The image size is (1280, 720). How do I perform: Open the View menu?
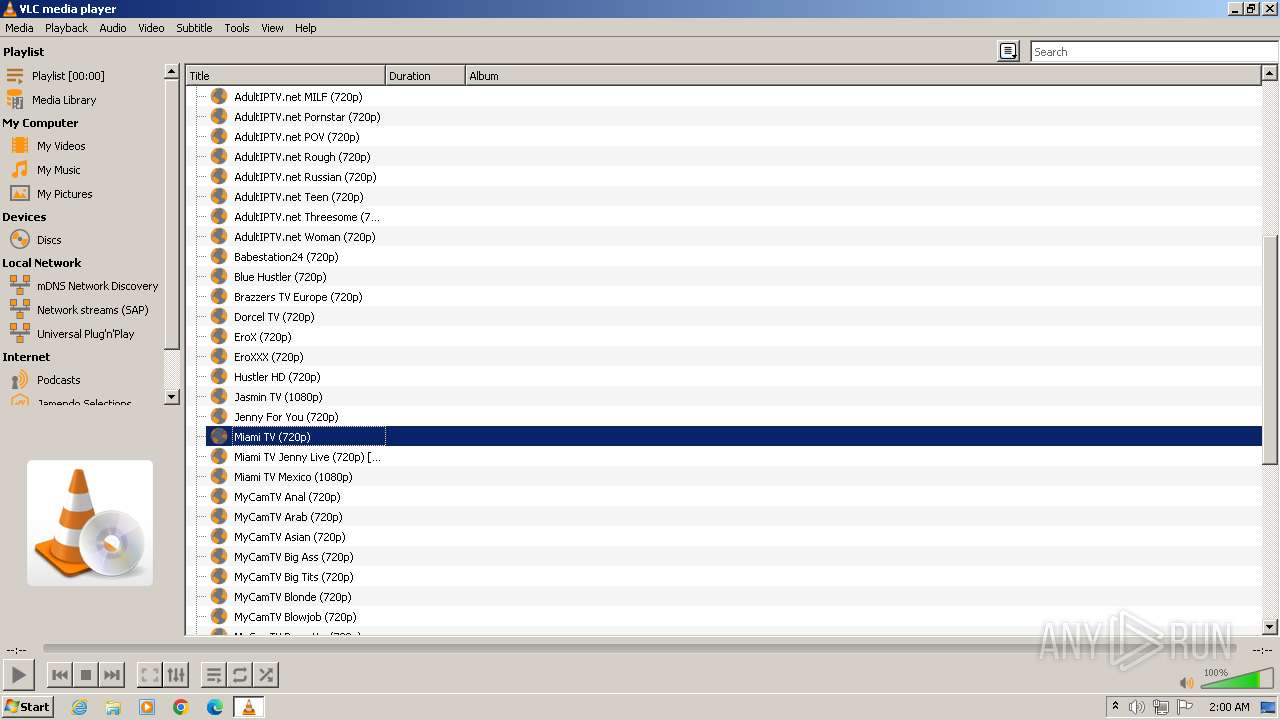point(272,28)
